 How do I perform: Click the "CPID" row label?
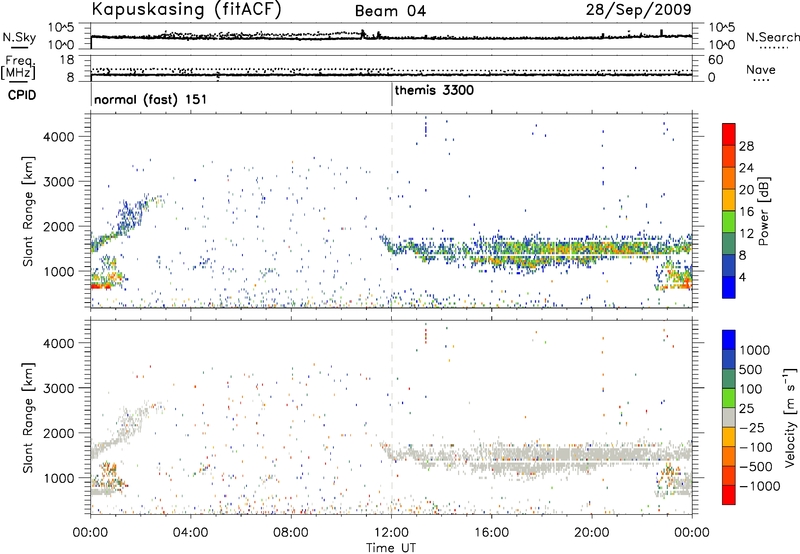[22, 95]
